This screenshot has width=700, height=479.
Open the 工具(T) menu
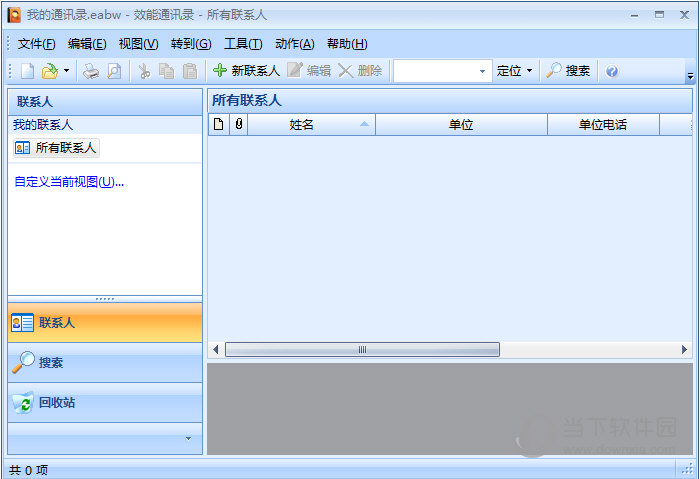[x=243, y=44]
